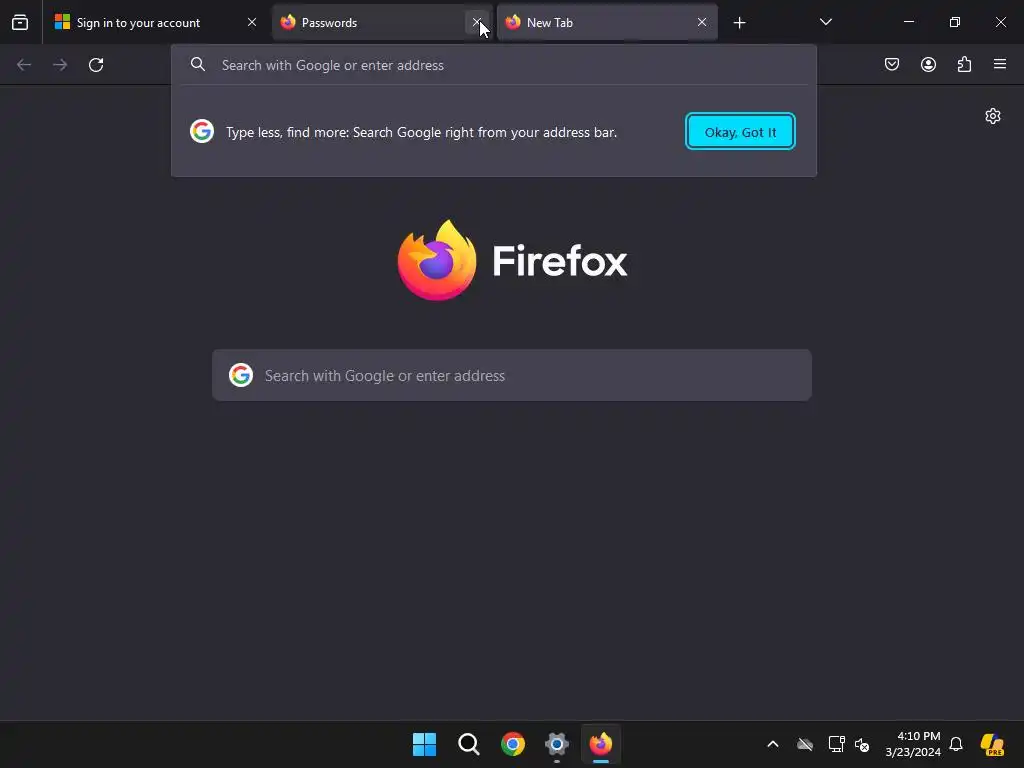Screen dimensions: 1024x768
Task: Open the muted volume tray icon
Action: 862,744
